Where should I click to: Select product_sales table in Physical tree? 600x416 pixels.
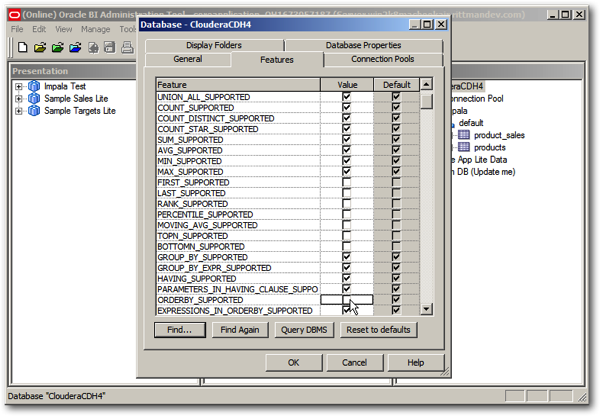499,135
